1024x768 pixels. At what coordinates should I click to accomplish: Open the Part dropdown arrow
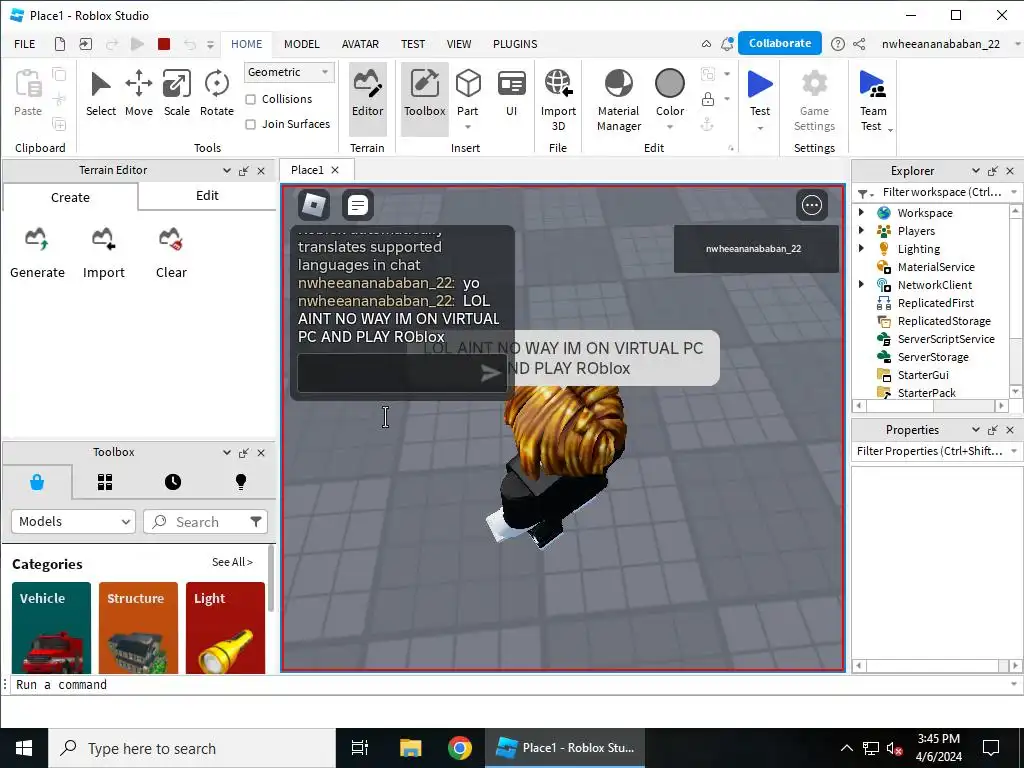(468, 127)
